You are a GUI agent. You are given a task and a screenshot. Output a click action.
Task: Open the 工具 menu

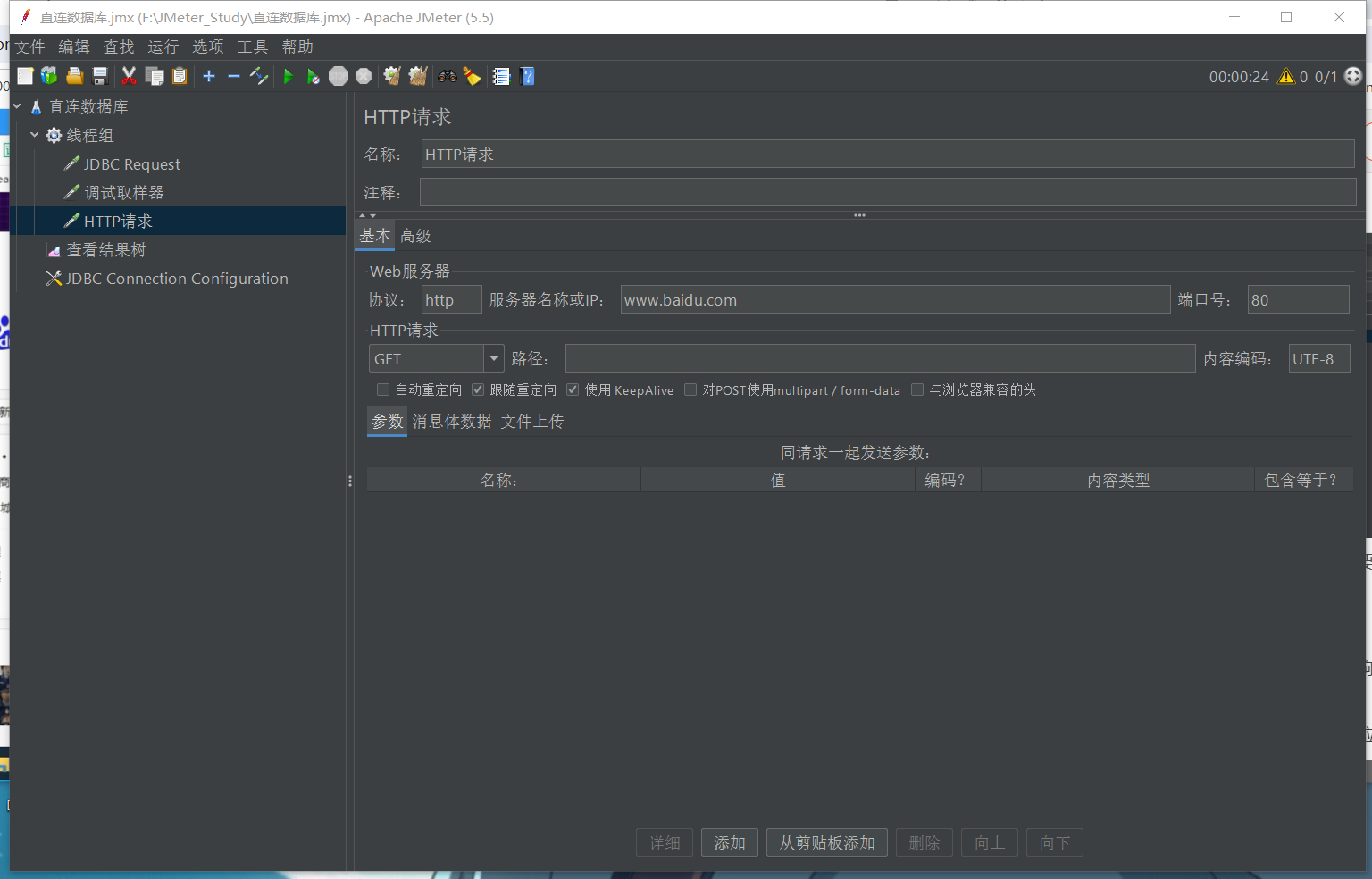[253, 47]
